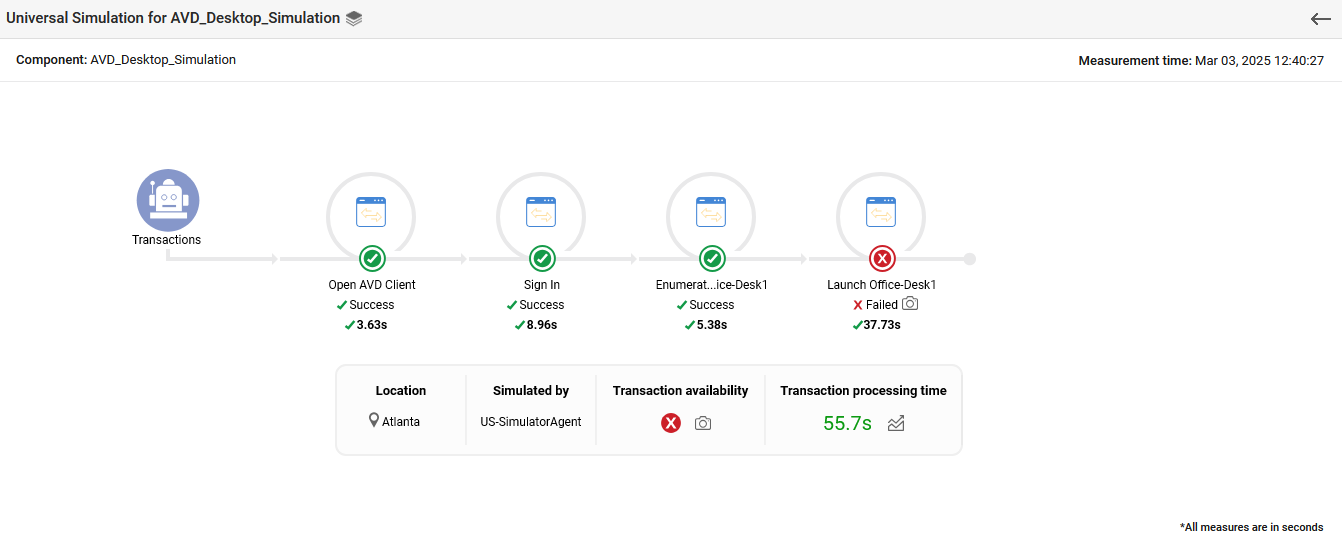Viewport: 1342px width, 541px height.
Task: Click the layers icon beside the title
Action: (353, 19)
